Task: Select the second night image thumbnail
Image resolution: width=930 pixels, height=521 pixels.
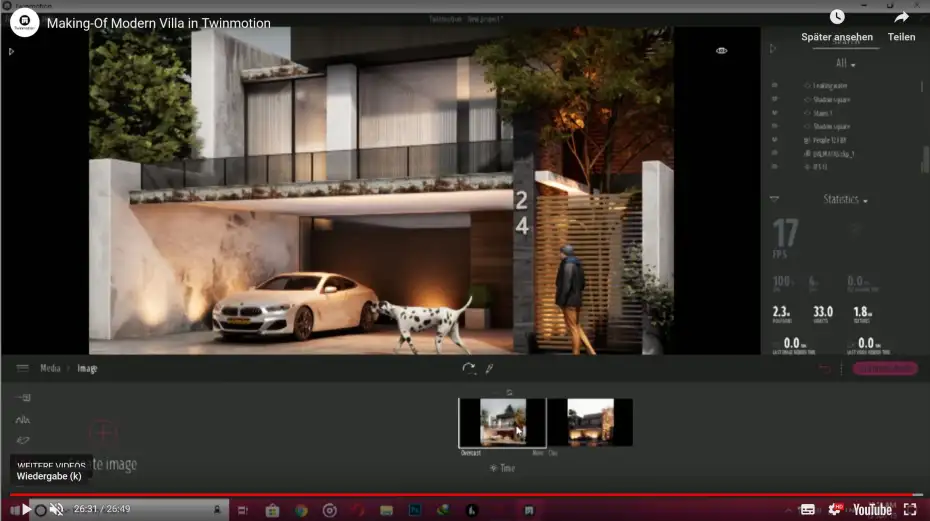Action: click(x=590, y=422)
